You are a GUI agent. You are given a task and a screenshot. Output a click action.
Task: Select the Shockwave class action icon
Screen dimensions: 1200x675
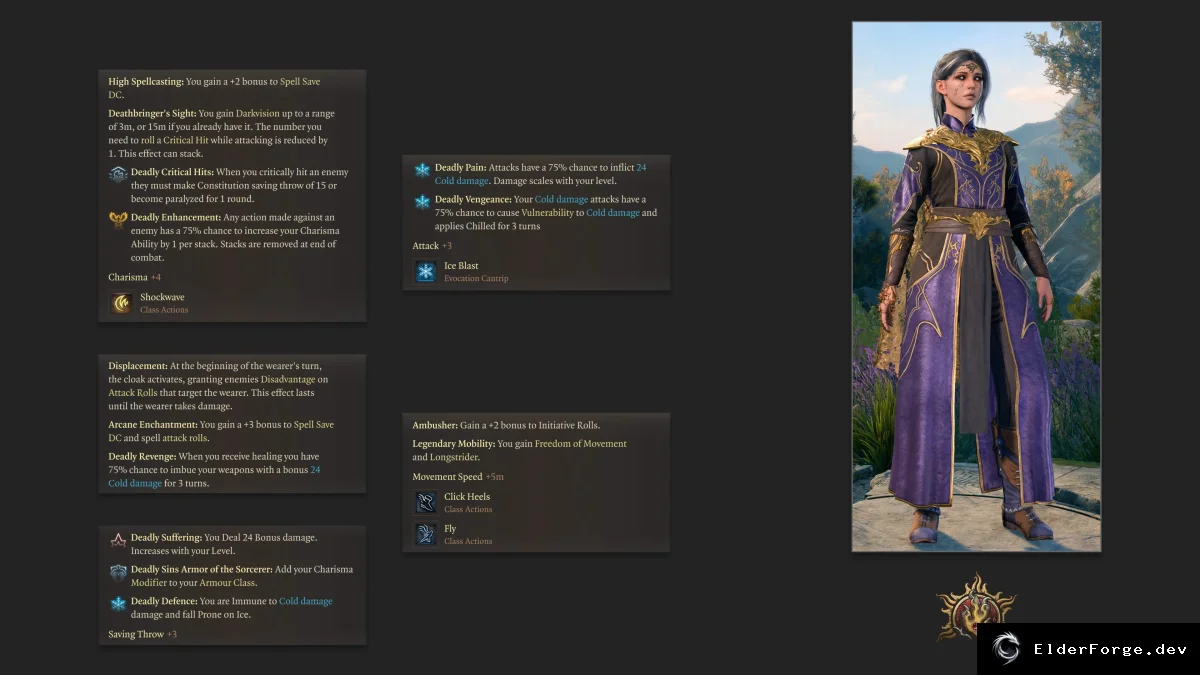121,303
